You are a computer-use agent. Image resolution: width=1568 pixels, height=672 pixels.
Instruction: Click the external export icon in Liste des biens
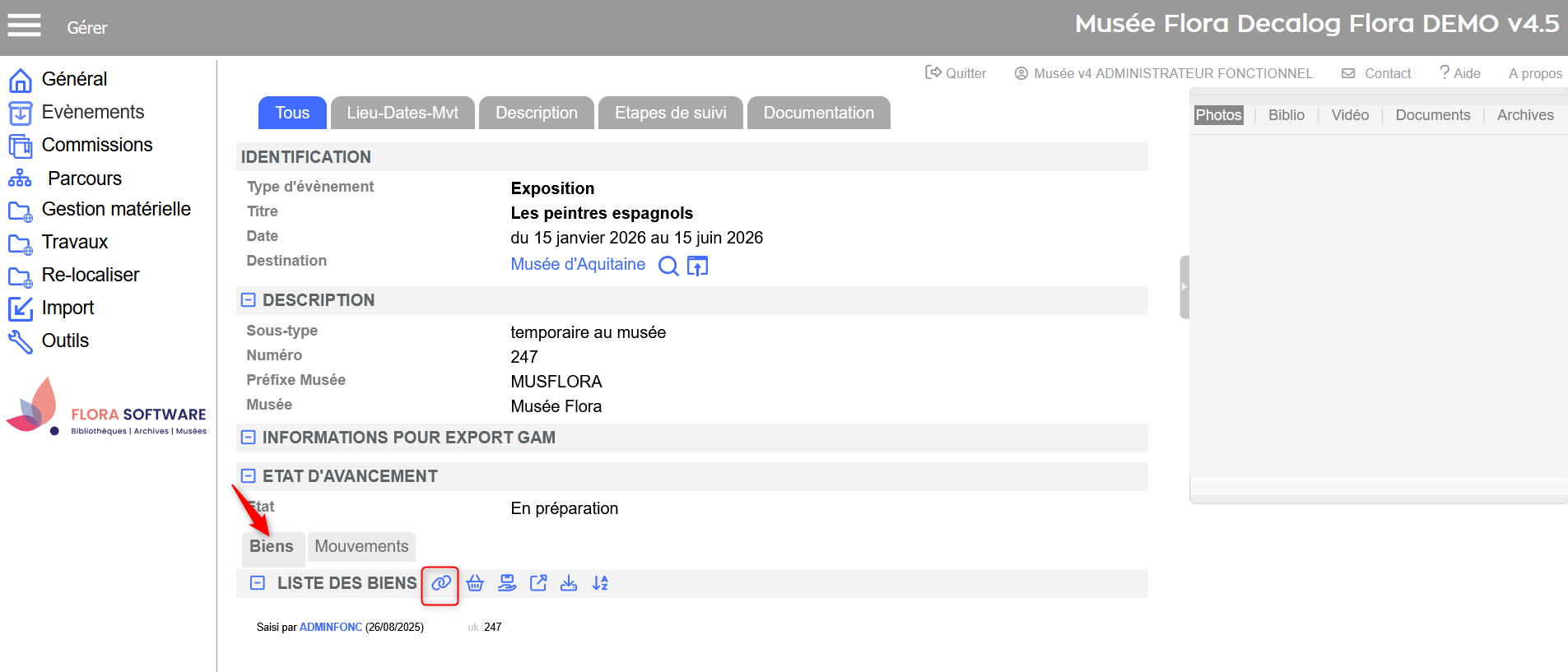pyautogui.click(x=538, y=583)
